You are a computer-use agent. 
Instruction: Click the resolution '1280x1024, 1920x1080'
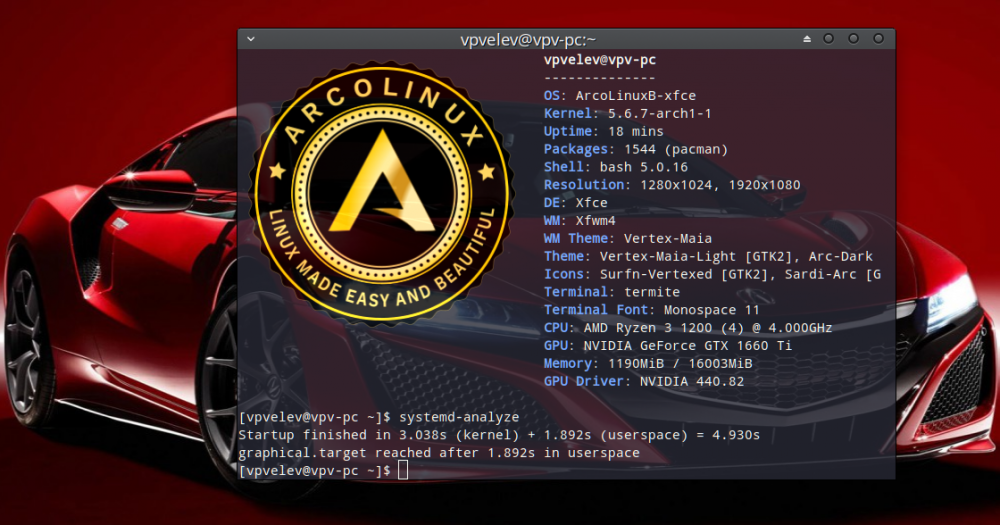pos(720,185)
